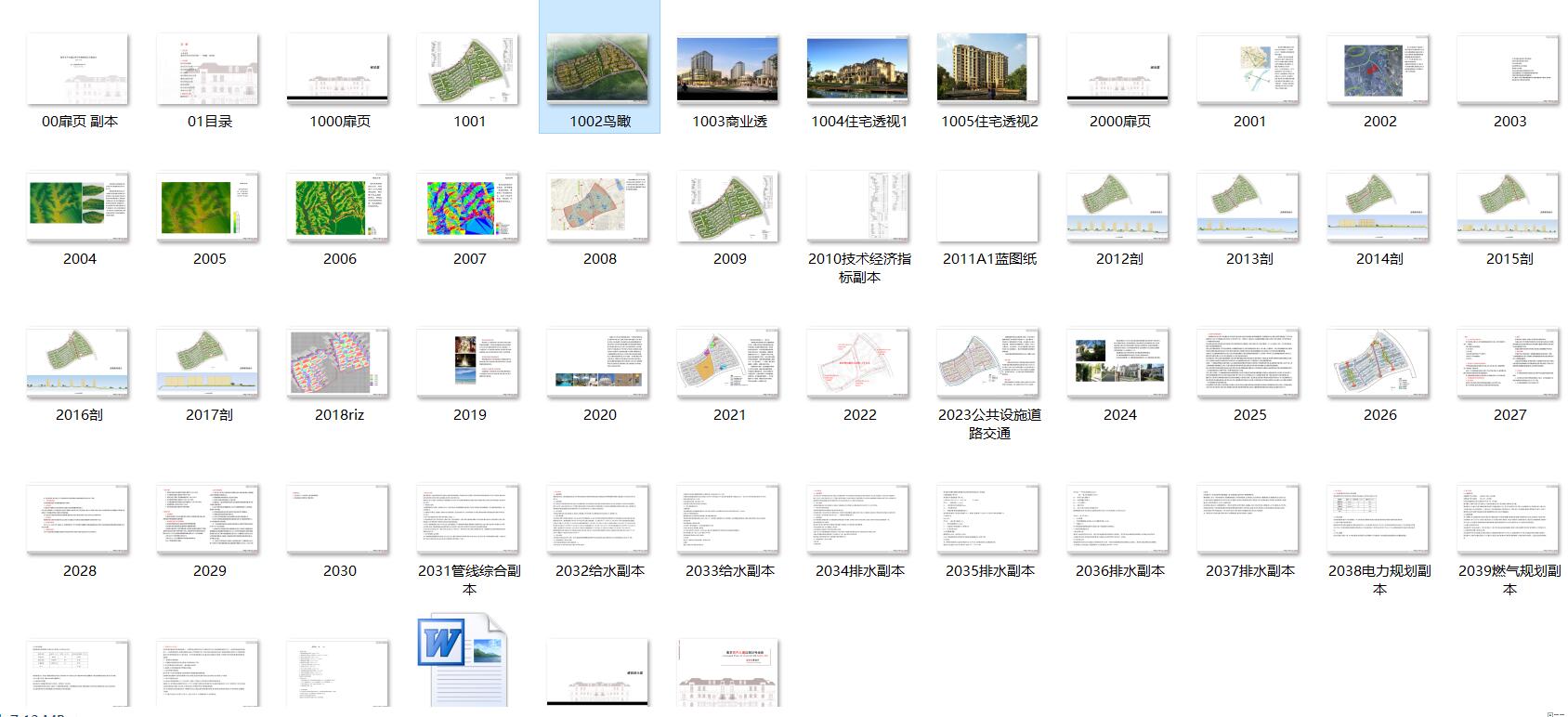Click the '2015剖' file label
The width and height of the screenshot is (1568, 717).
[1509, 258]
